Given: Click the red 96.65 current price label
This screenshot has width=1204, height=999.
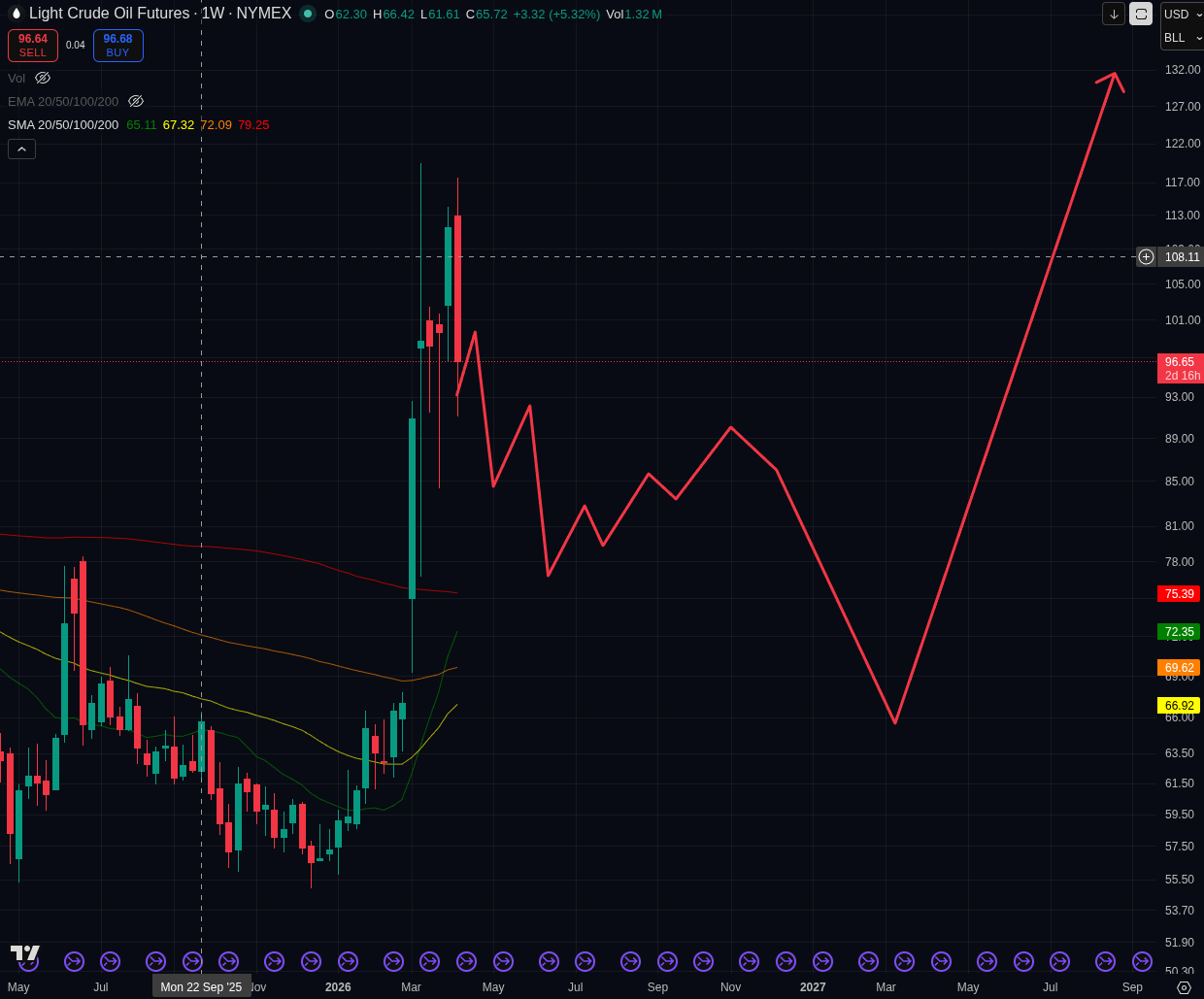Looking at the screenshot, I should click(1181, 368).
